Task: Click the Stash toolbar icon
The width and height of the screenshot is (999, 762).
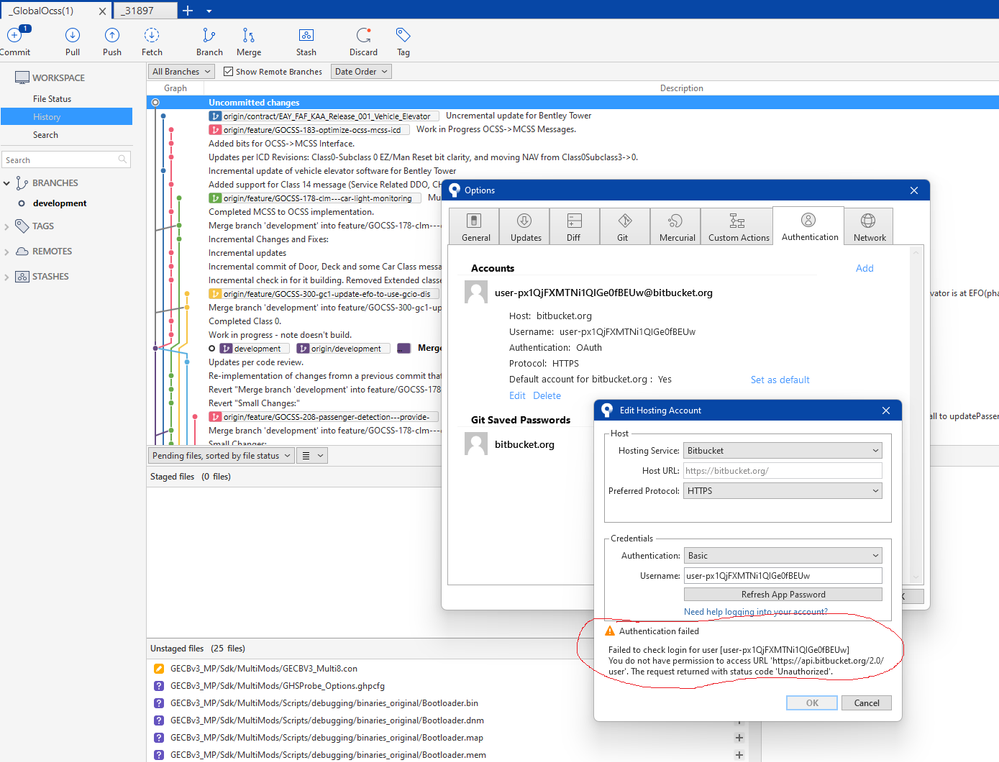Action: point(306,41)
